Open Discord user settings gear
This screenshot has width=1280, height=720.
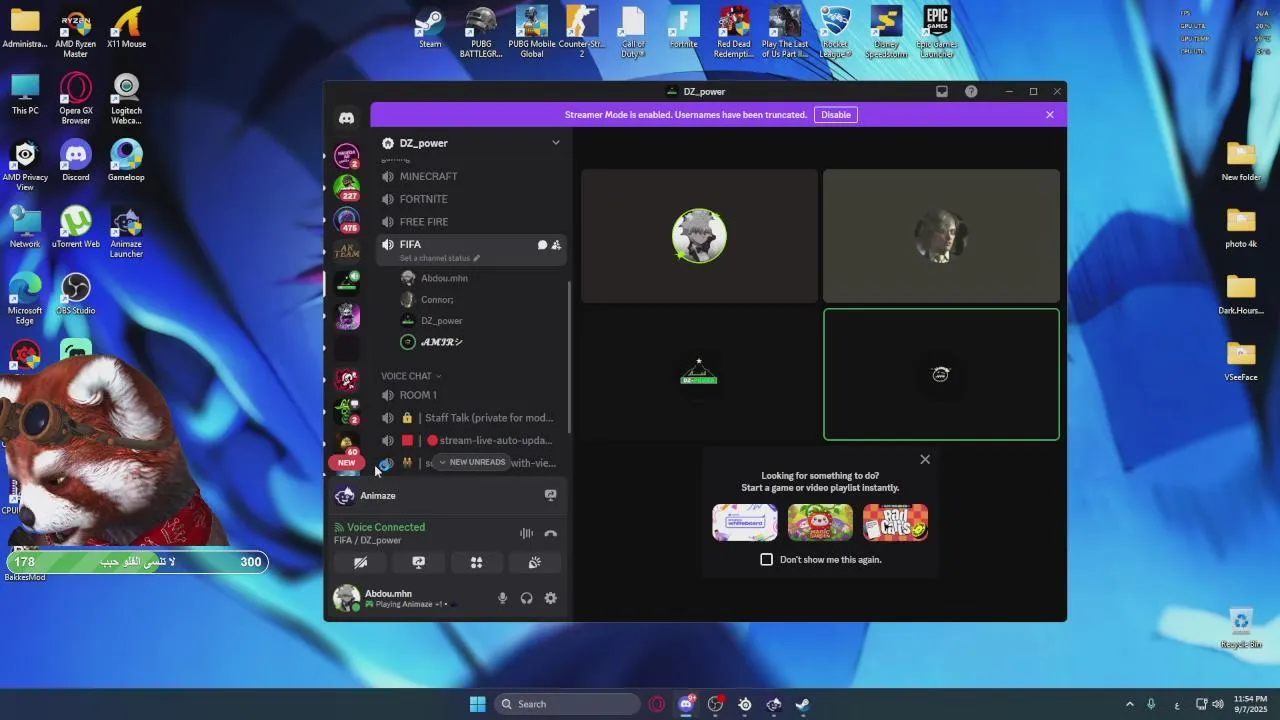[551, 598]
